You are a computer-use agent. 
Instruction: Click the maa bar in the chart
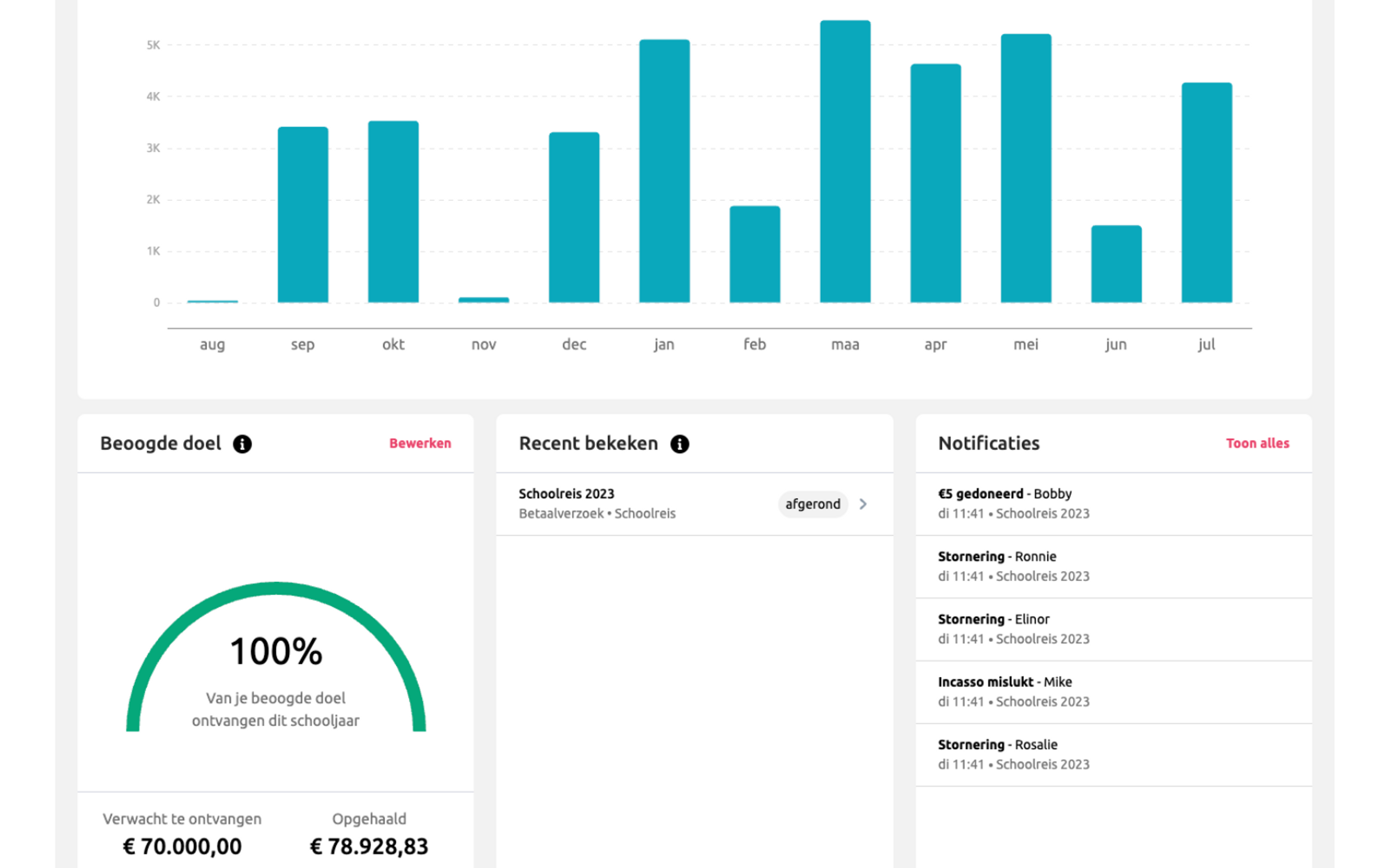[x=845, y=161]
